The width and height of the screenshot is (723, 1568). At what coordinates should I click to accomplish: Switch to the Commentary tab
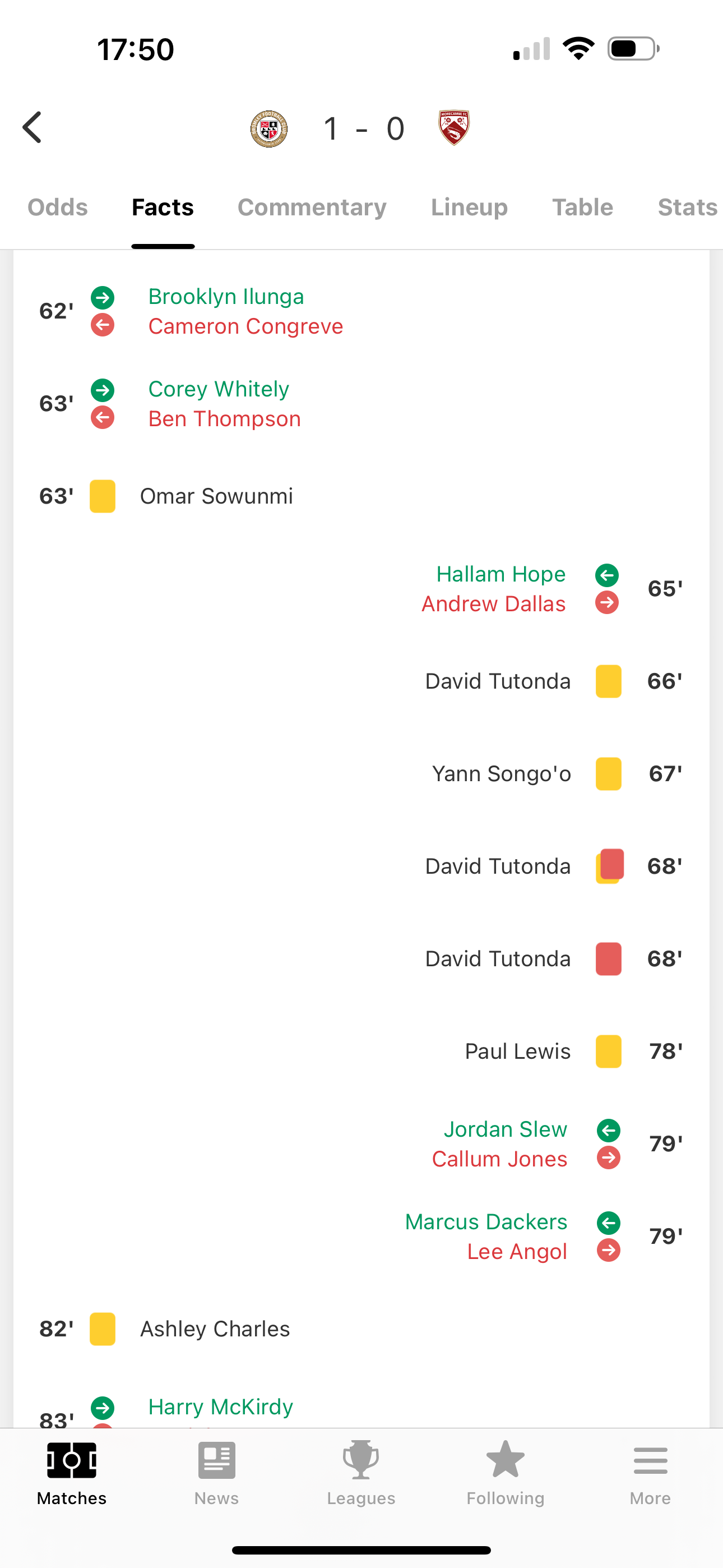point(312,207)
